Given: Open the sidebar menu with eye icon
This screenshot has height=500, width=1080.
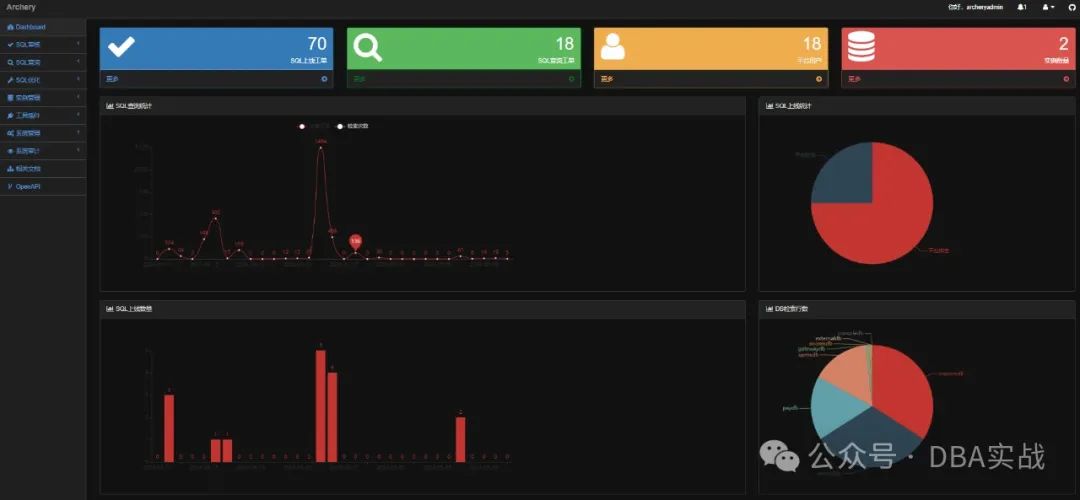Looking at the screenshot, I should [x=43, y=151].
